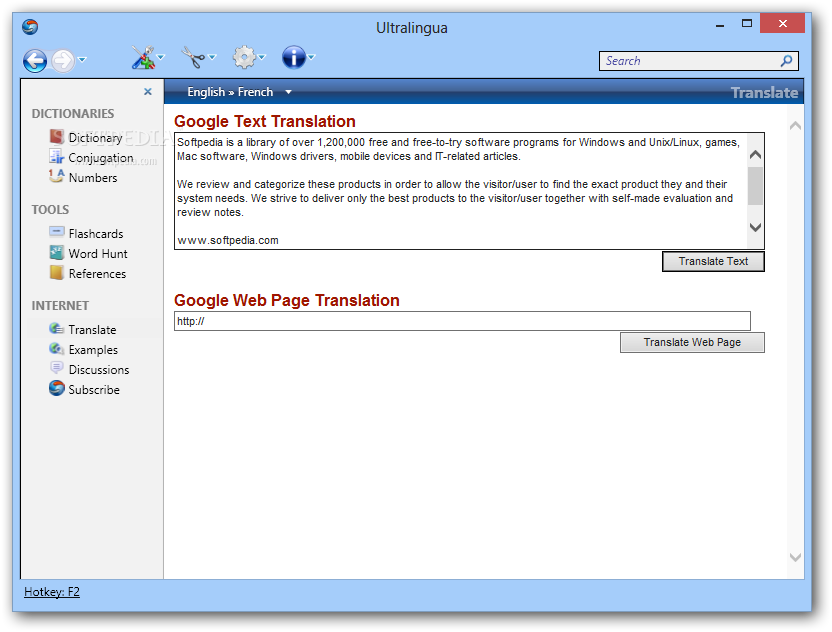Click the Examples globe-search icon
The image size is (832, 632).
tap(57, 349)
